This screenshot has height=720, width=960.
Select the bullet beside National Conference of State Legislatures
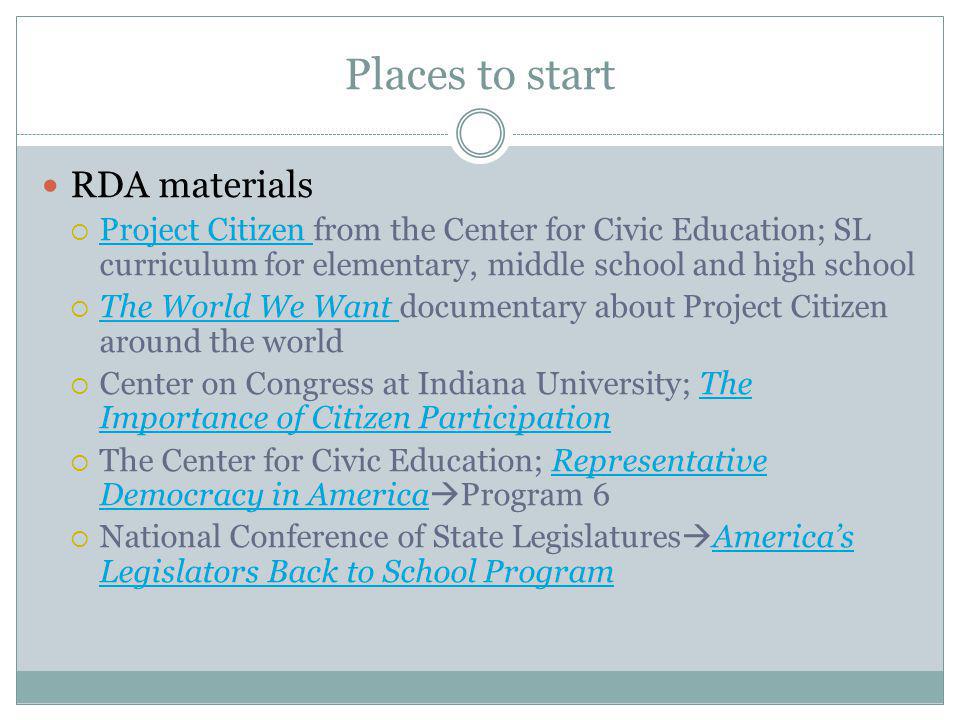pyautogui.click(x=80, y=539)
